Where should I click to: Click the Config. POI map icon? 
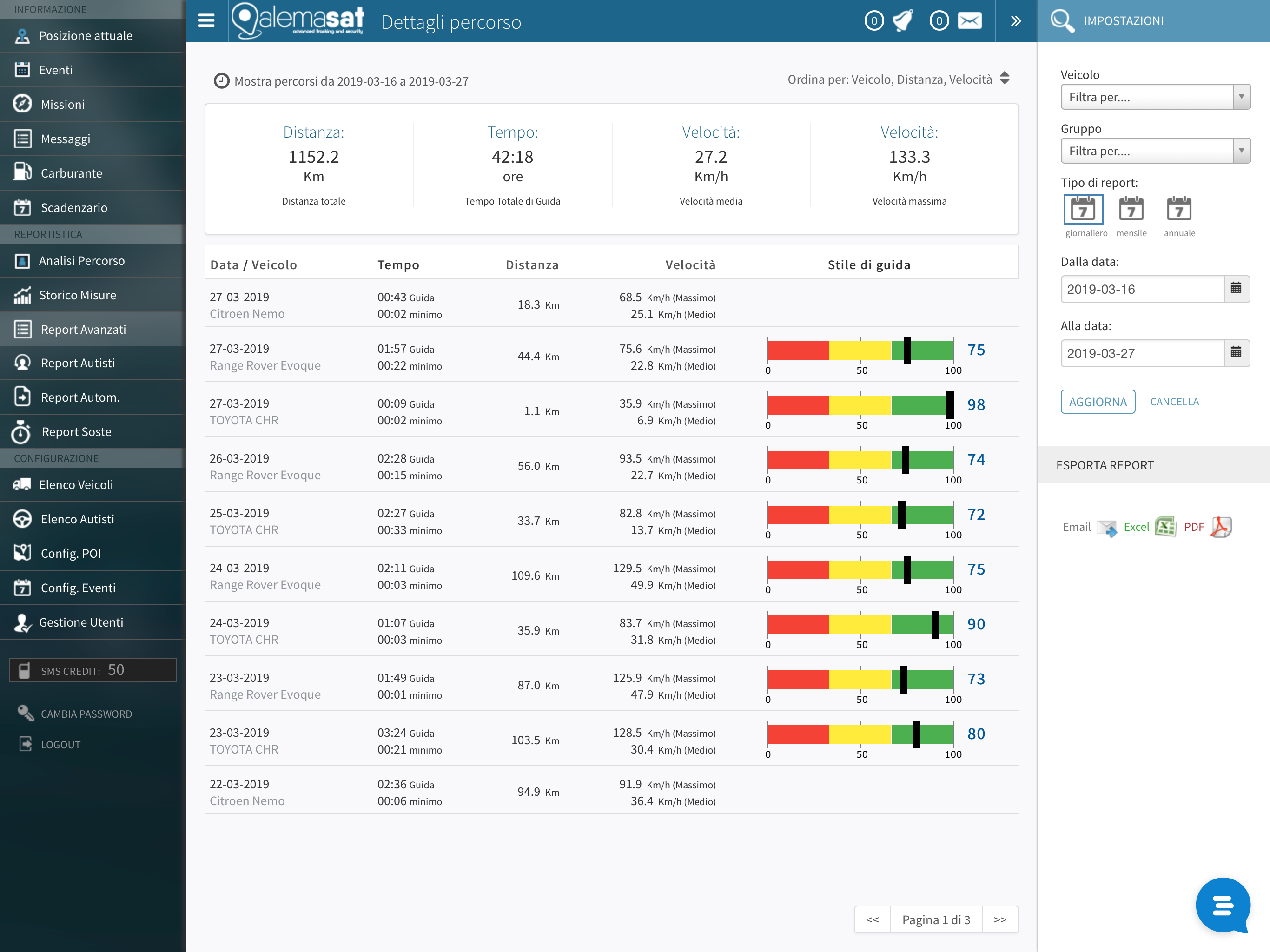pyautogui.click(x=22, y=552)
